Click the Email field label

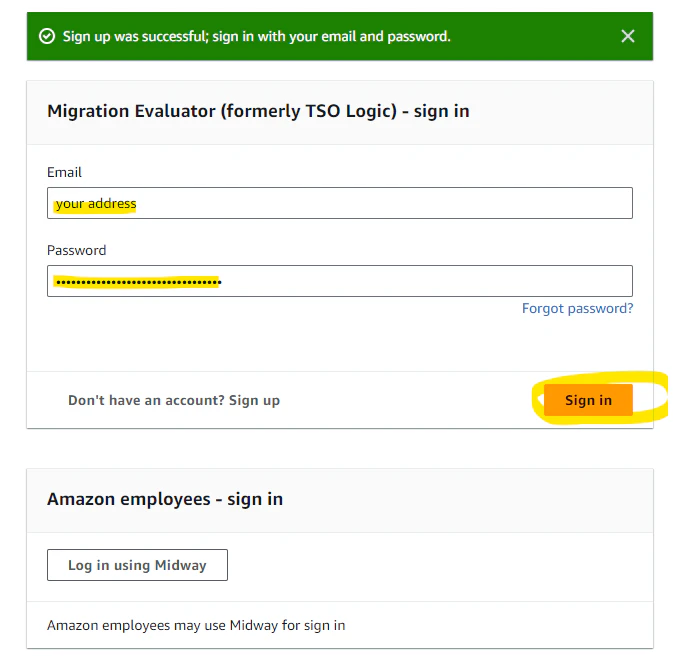64,172
